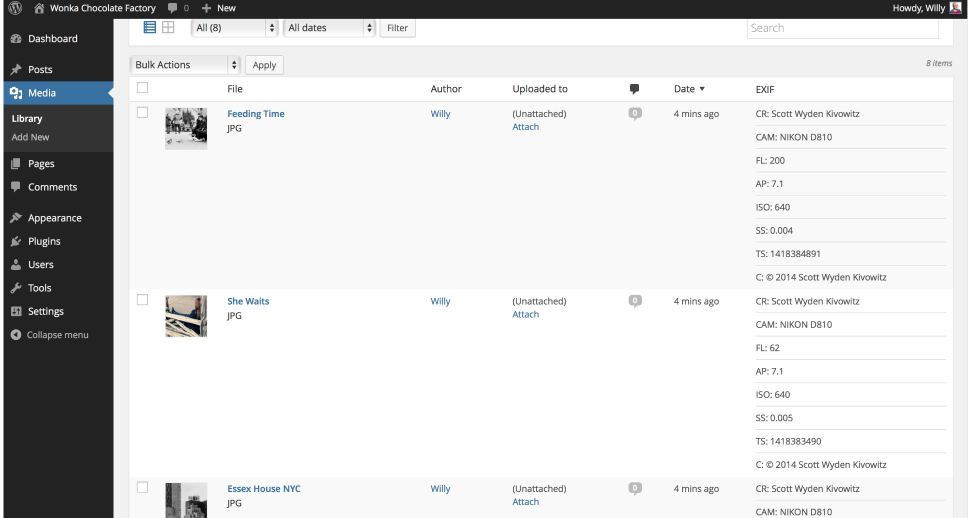Click Collapse menu text
968x518 pixels.
[57, 335]
